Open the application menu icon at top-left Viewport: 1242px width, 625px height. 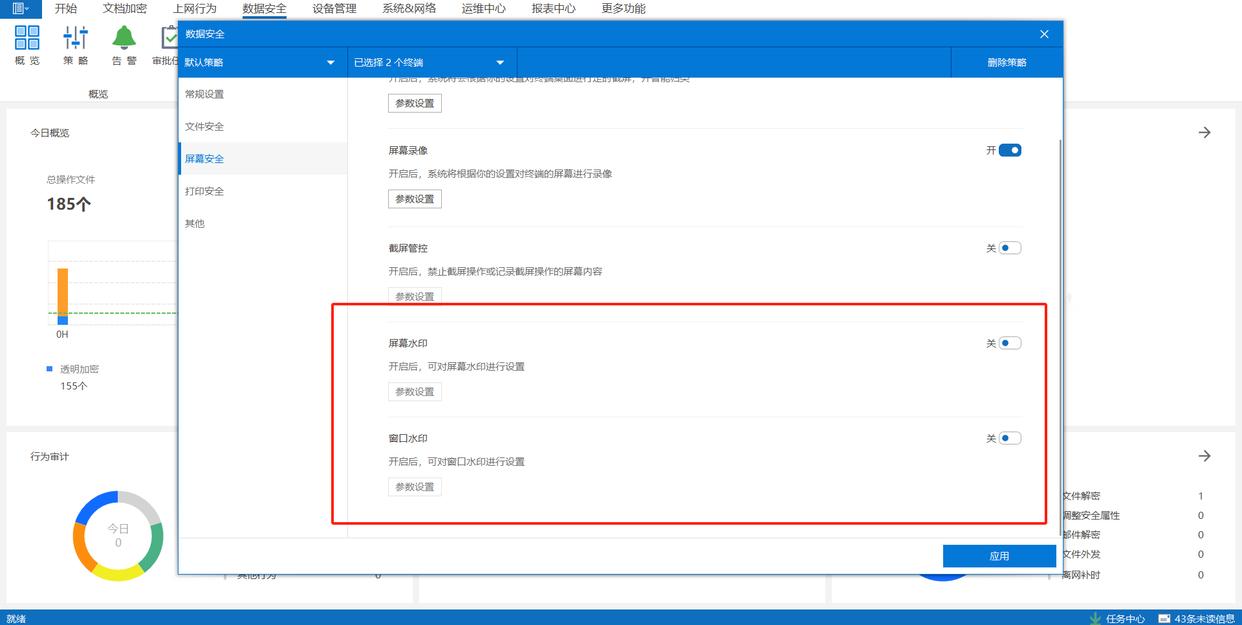(19, 8)
